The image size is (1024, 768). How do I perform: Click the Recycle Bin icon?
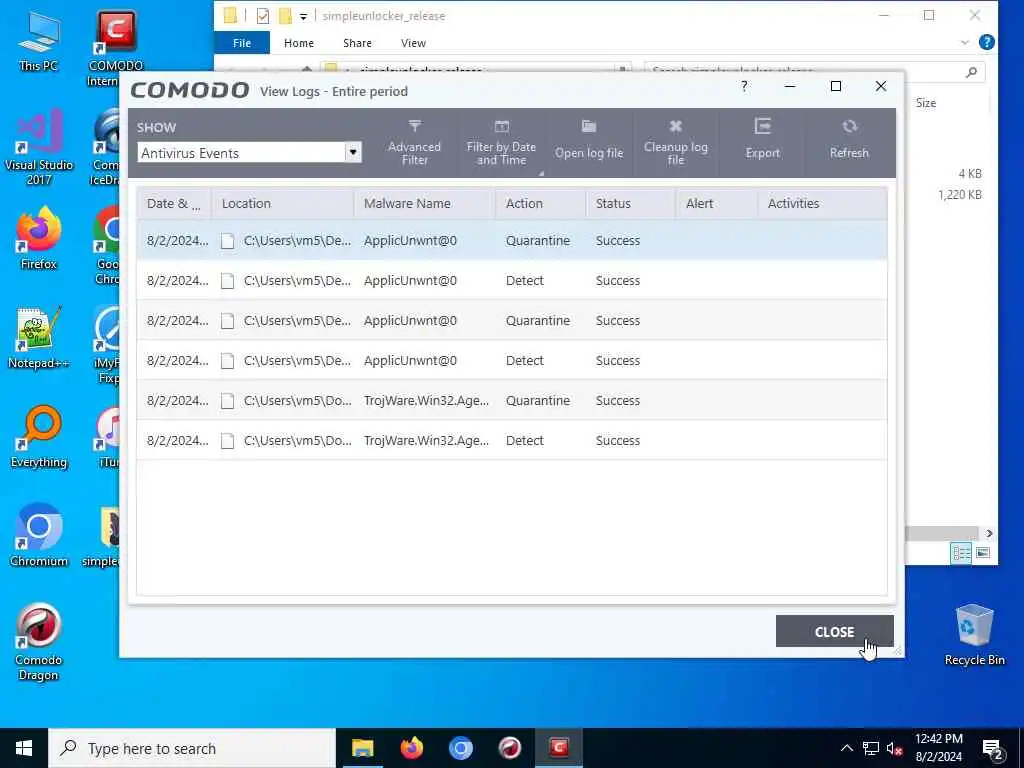point(974,635)
